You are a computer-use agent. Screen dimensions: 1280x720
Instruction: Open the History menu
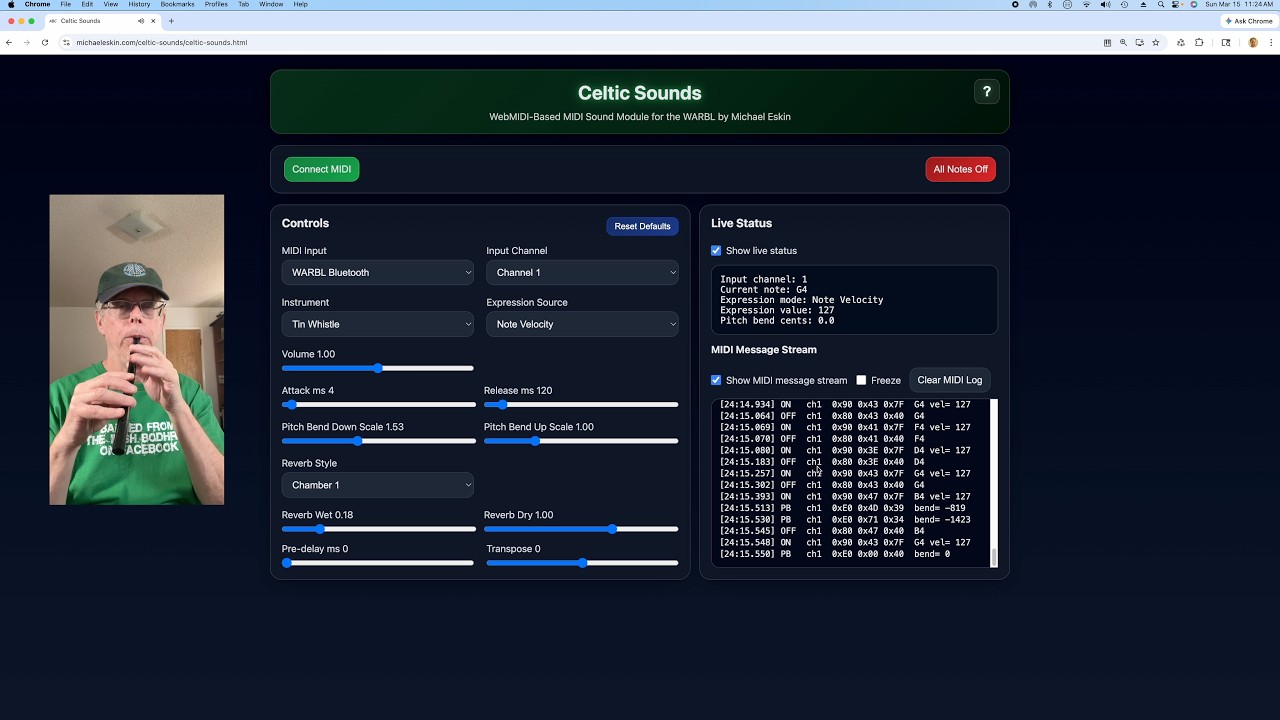pos(139,5)
